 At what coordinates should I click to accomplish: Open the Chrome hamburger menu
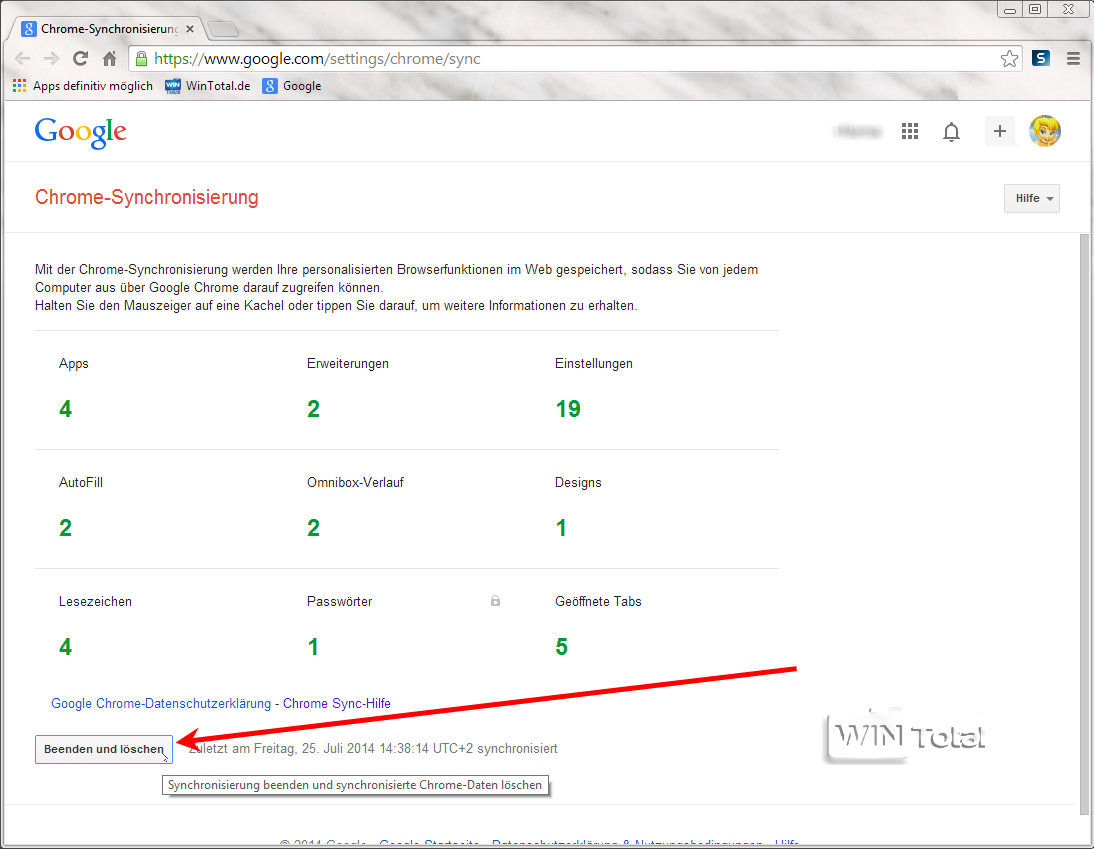tap(1073, 59)
